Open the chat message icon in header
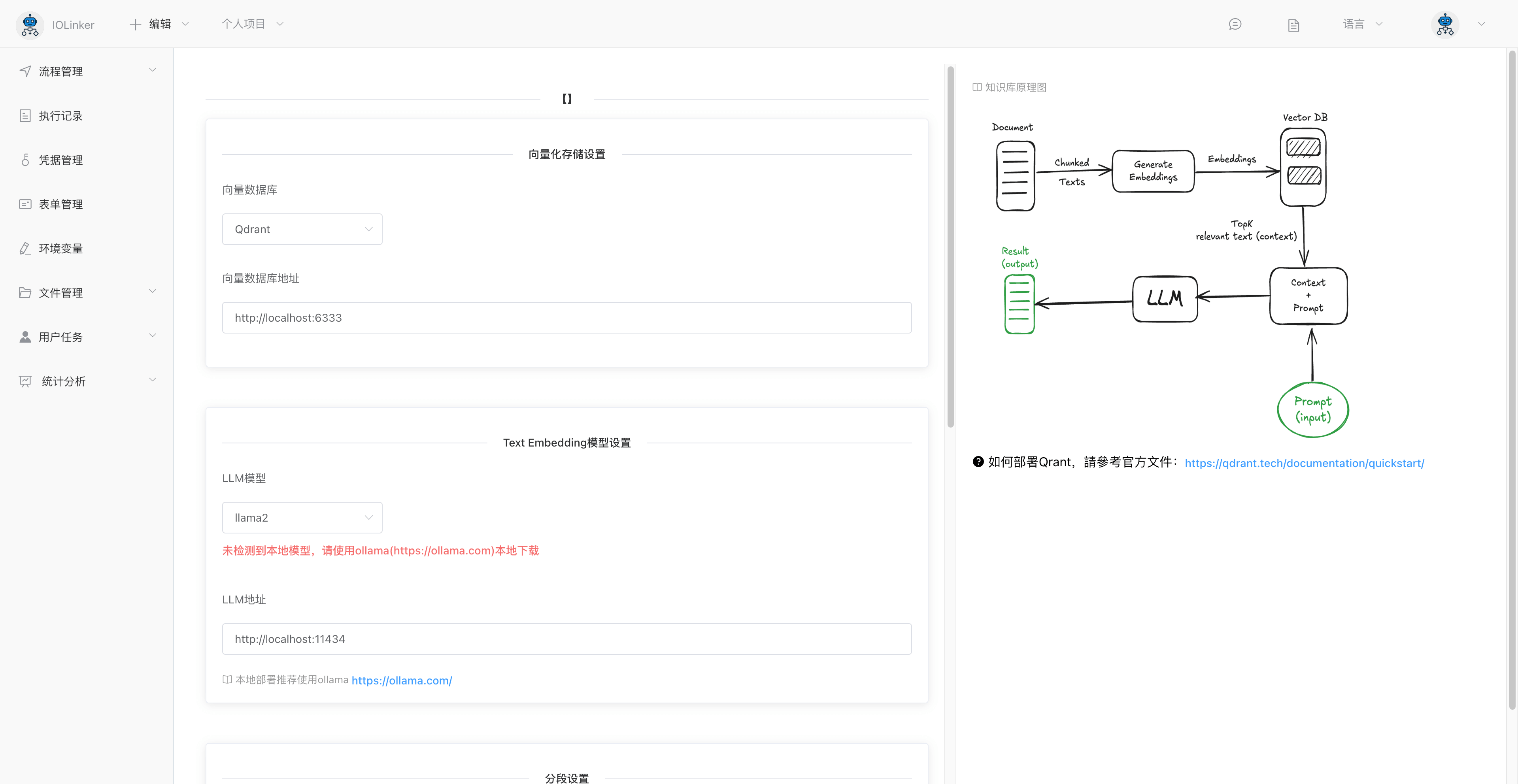This screenshot has width=1518, height=784. tap(1235, 24)
